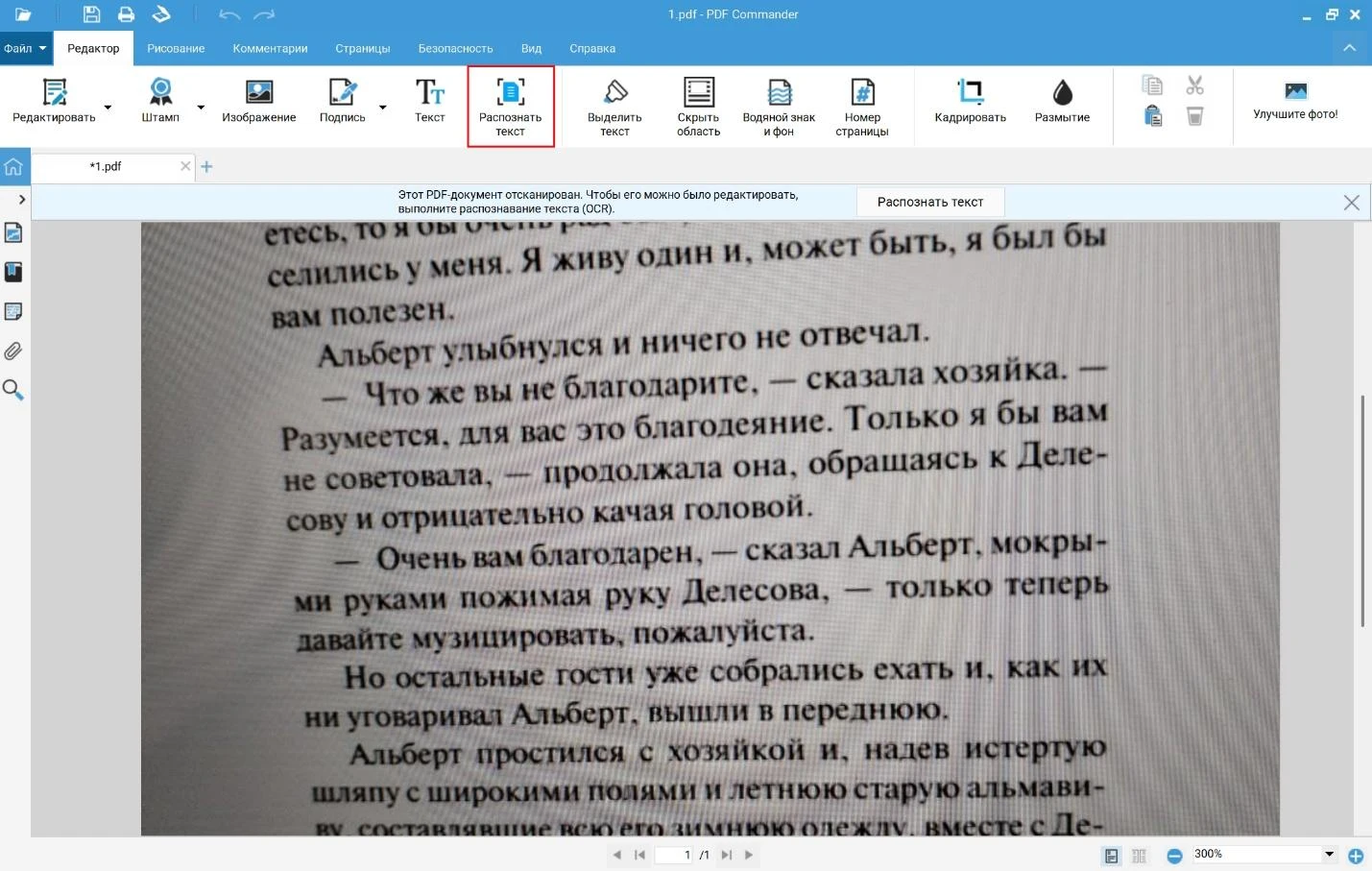Viewport: 1372px width, 871px height.
Task: Select the Текст tool
Action: (430, 101)
